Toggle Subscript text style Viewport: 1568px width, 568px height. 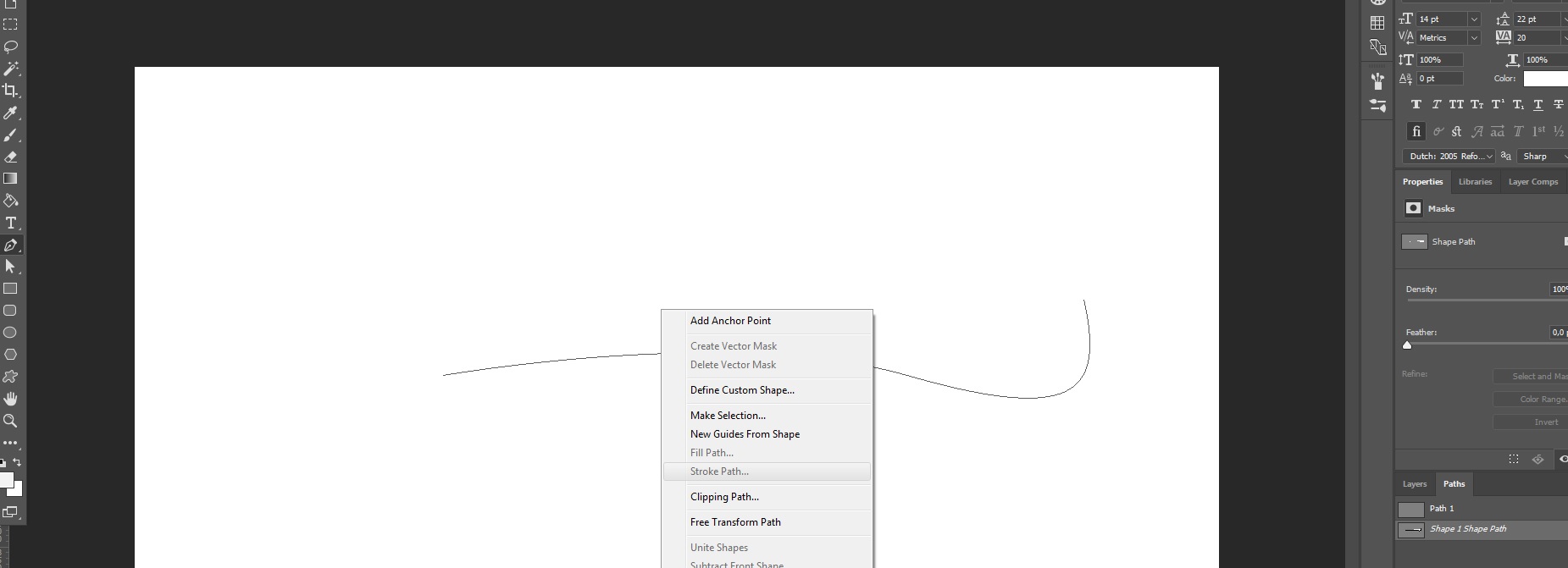coord(1518,105)
